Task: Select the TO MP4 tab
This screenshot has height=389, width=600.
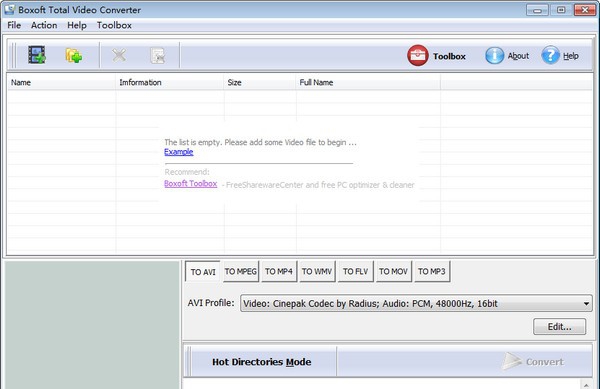Action: pyautogui.click(x=279, y=272)
